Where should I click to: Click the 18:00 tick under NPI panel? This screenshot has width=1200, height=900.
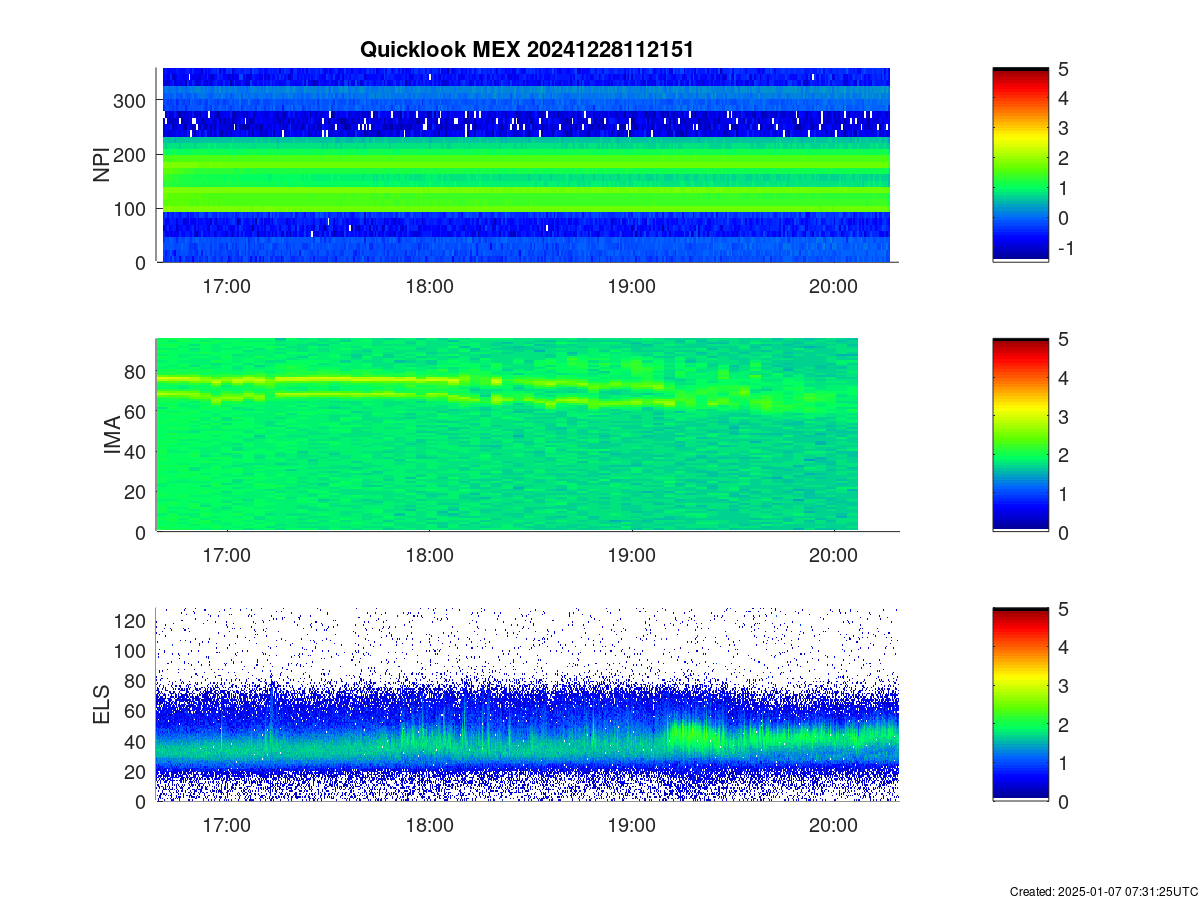pyautogui.click(x=429, y=285)
